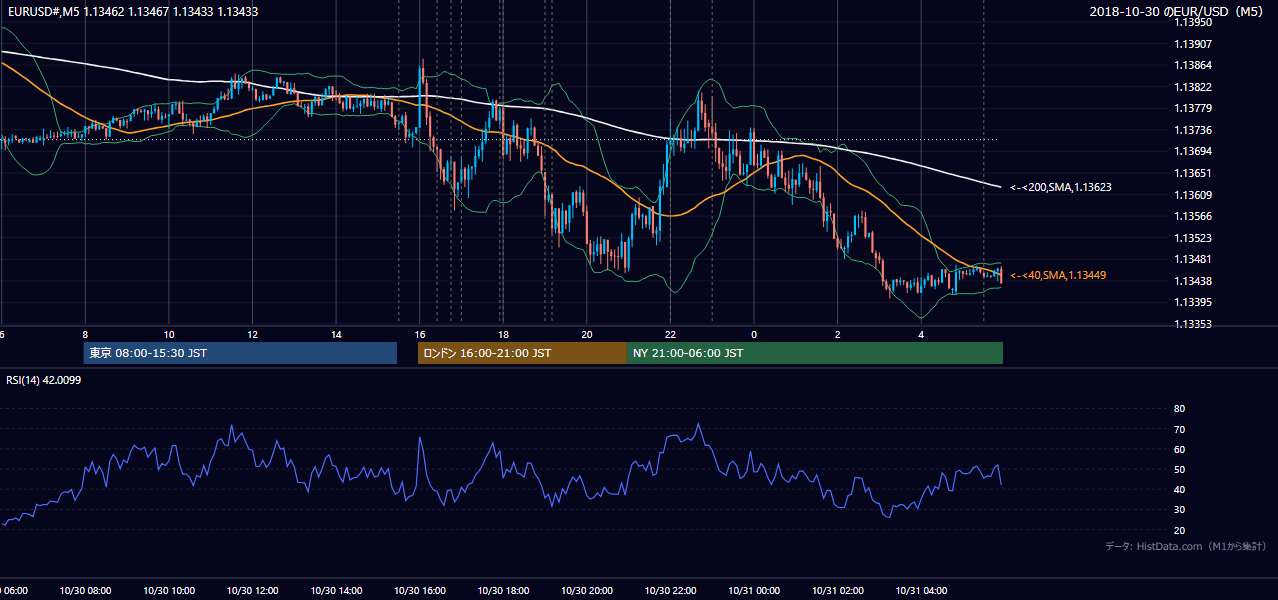The width and height of the screenshot is (1278, 600).
Task: Click bottom date label 10/30 14:00
Action: [x=336, y=591]
